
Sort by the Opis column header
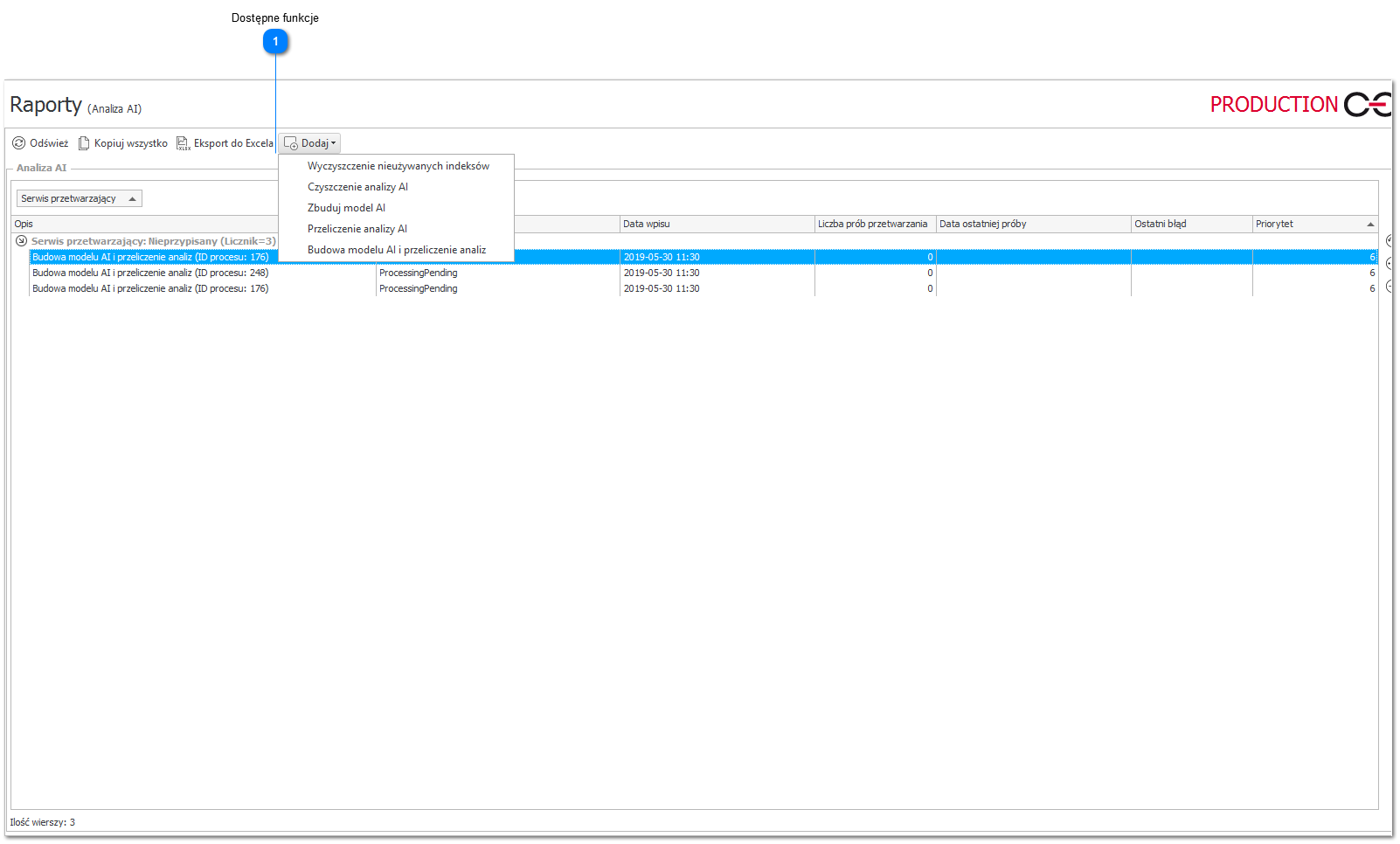click(144, 224)
